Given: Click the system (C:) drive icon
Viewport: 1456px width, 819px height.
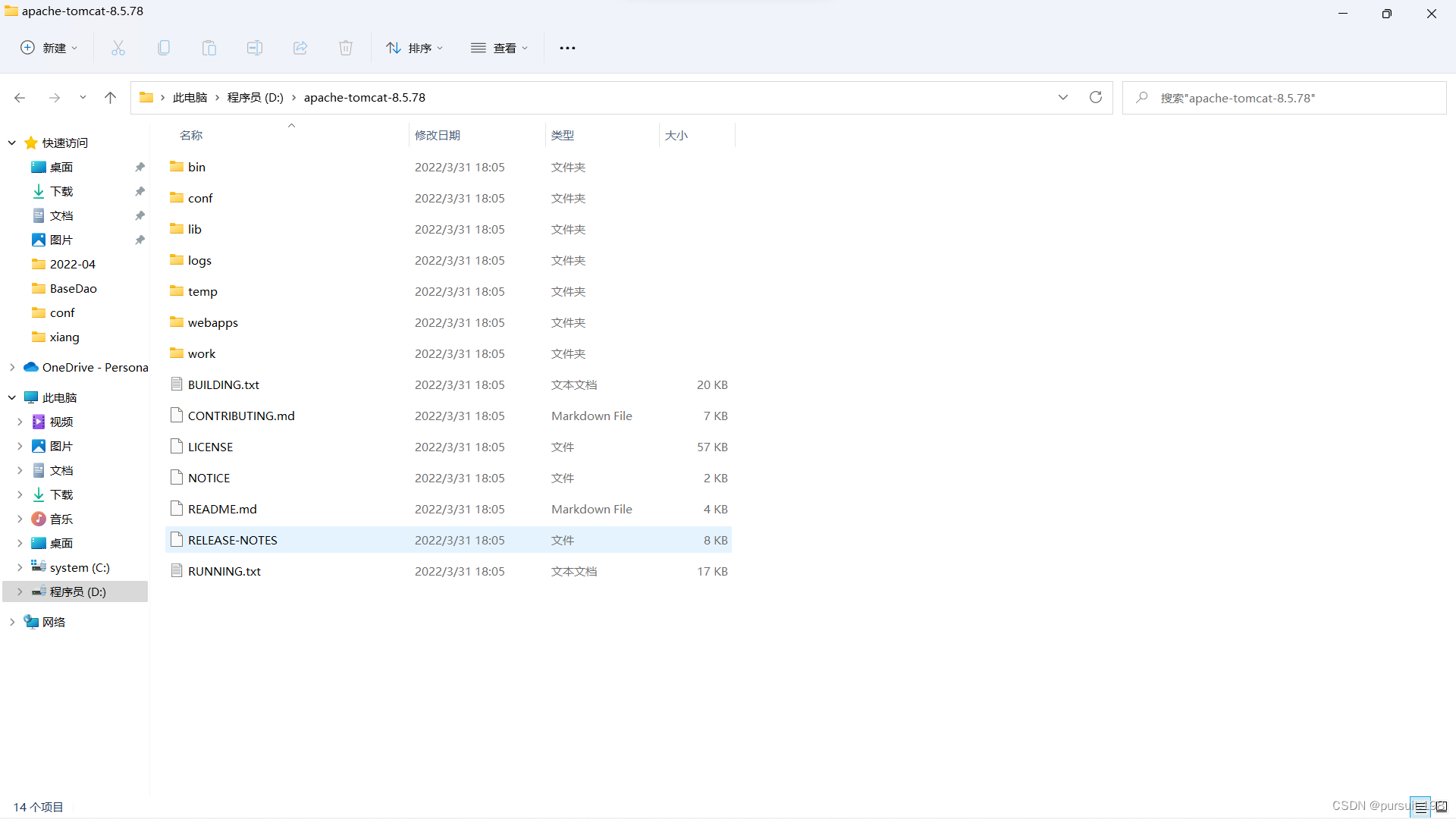Looking at the screenshot, I should point(39,566).
